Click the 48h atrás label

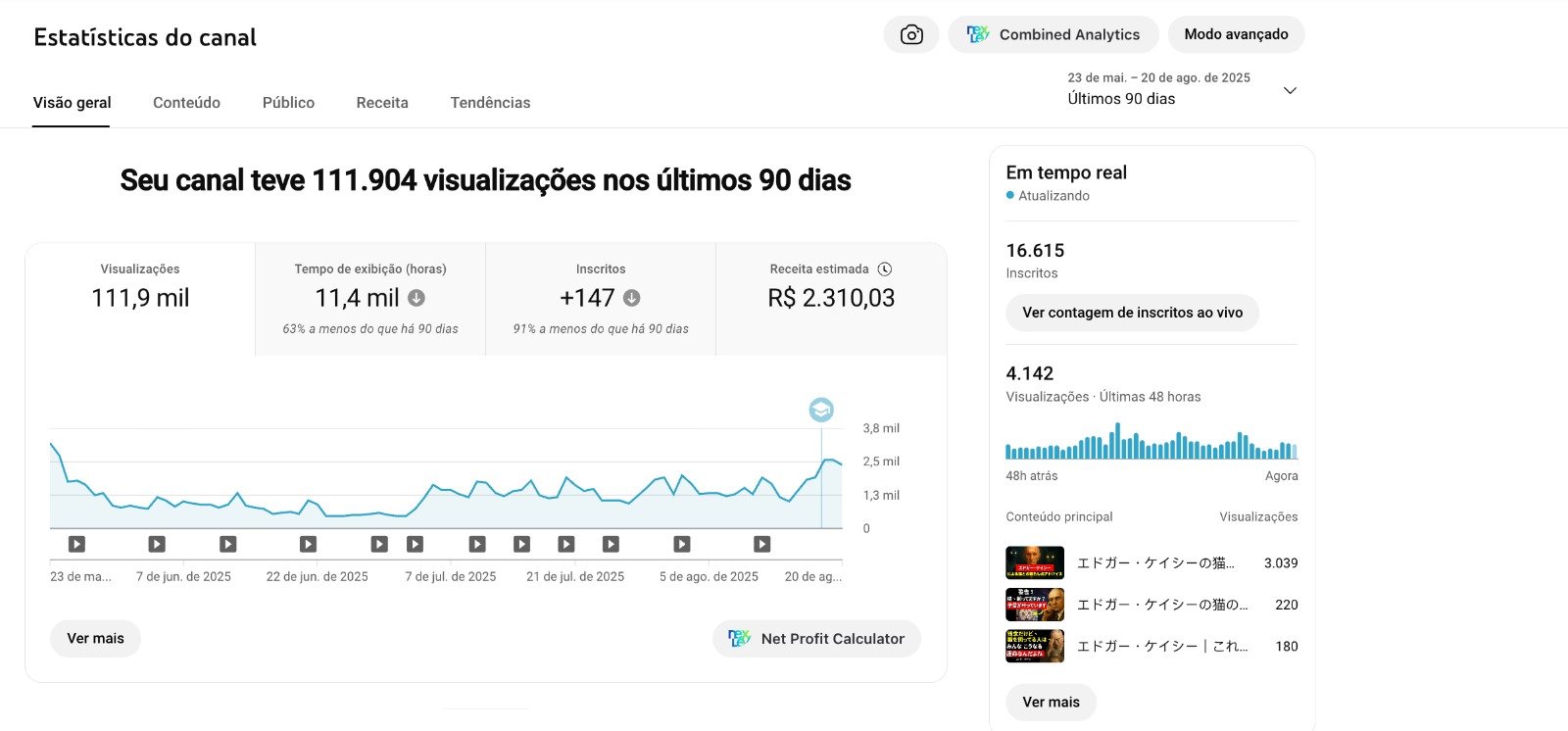coord(1032,476)
